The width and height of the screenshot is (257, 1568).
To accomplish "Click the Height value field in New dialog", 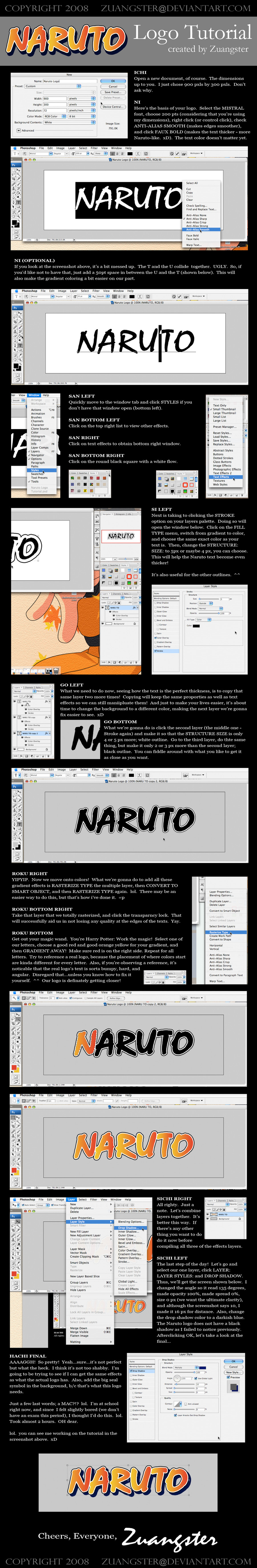I will click(54, 105).
